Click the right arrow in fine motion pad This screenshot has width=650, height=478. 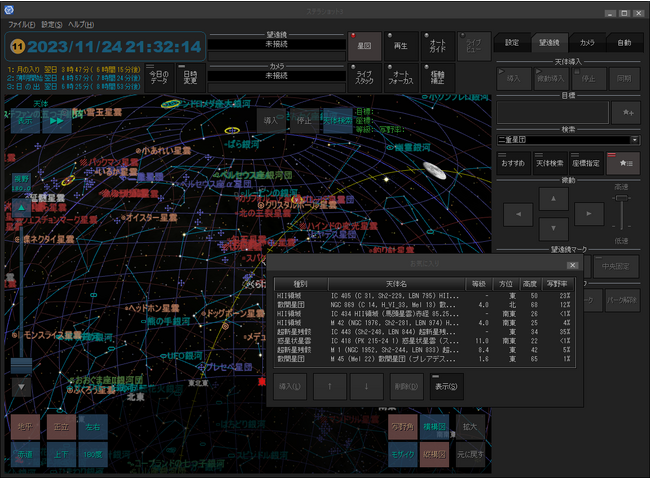click(589, 214)
